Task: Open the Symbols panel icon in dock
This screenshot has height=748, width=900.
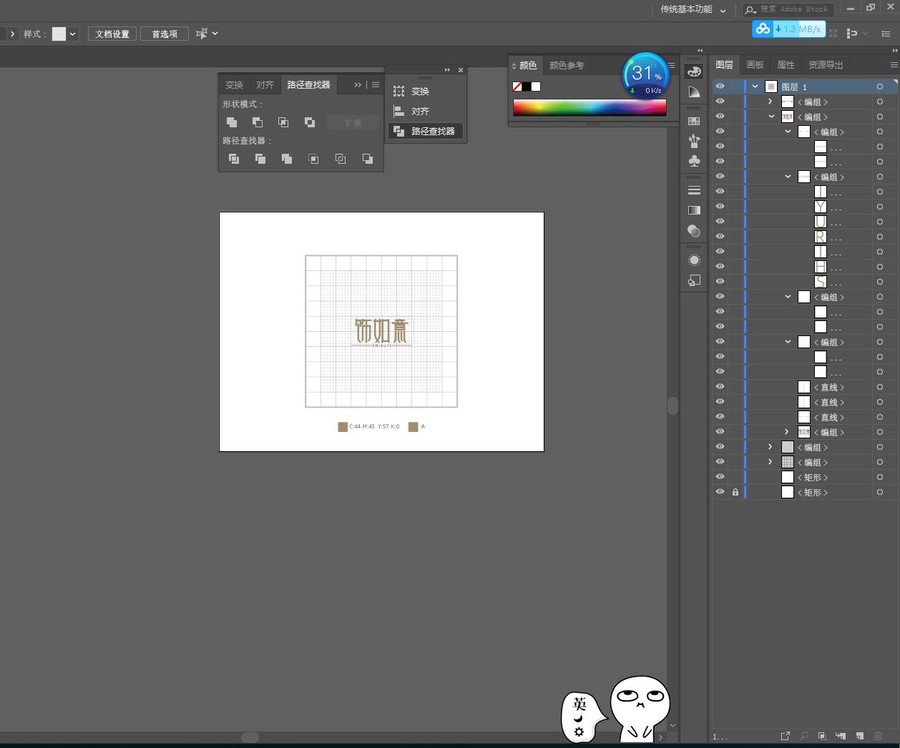Action: tap(694, 161)
